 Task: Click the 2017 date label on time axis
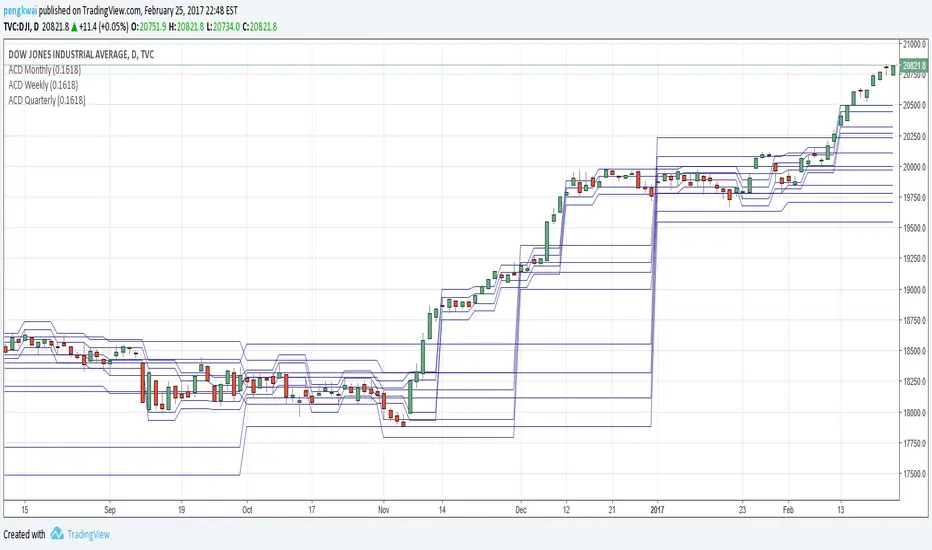pyautogui.click(x=657, y=510)
